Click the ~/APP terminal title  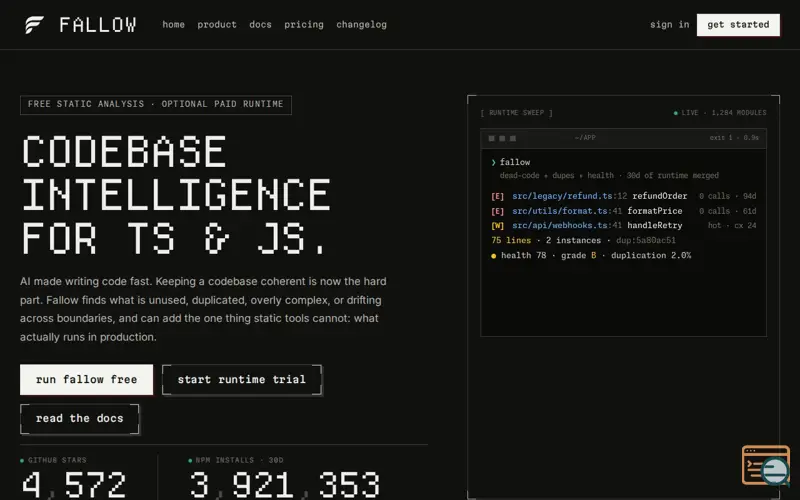585,138
